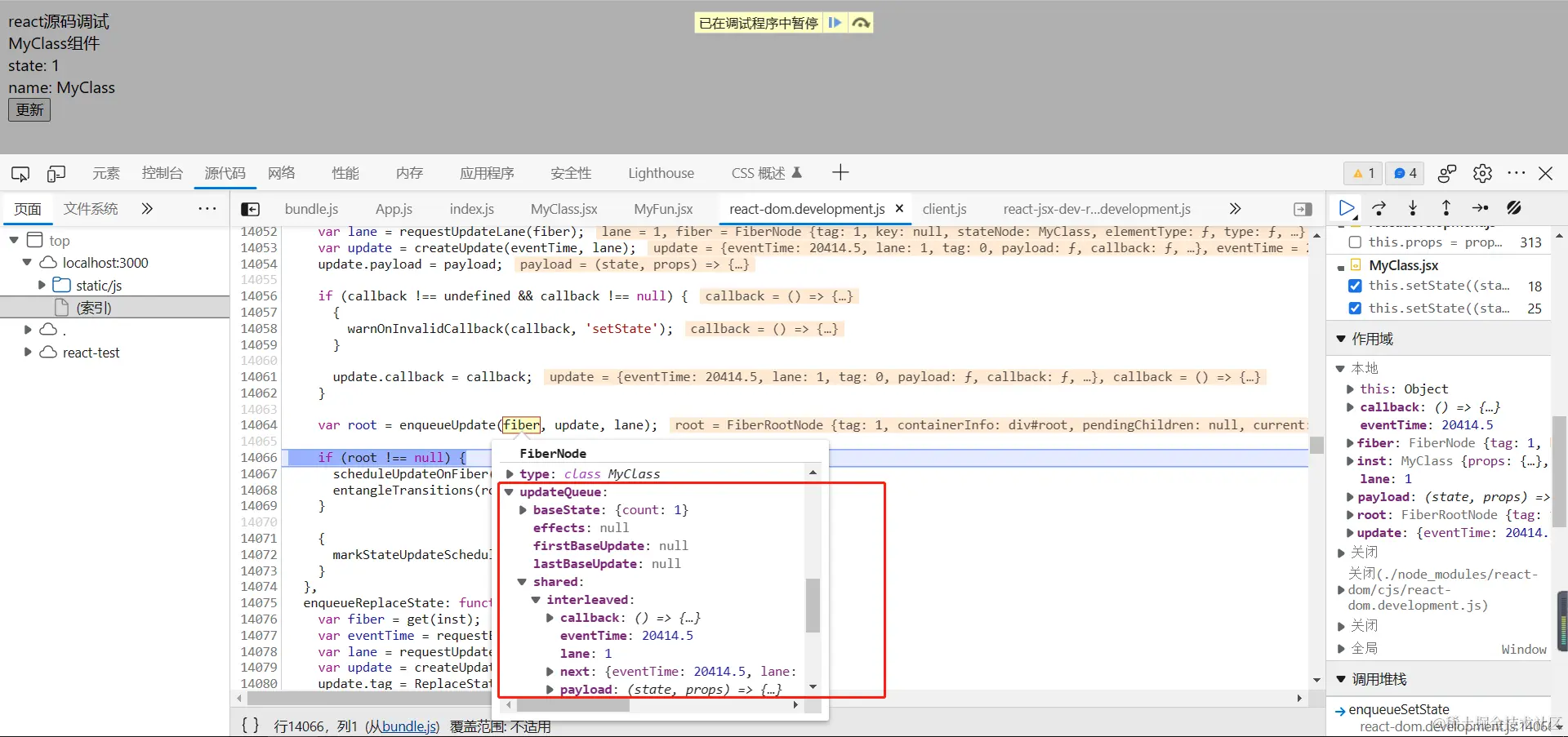Collapse the localhost:3000 tree node
This screenshot has width=1568, height=737.
(27, 262)
